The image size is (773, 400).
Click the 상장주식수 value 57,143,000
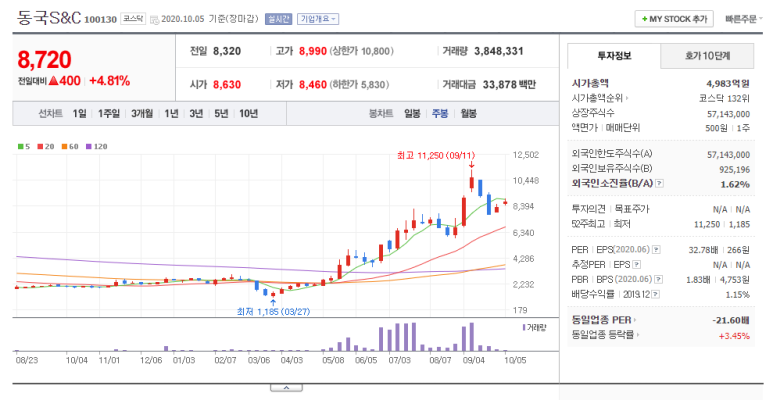729,114
